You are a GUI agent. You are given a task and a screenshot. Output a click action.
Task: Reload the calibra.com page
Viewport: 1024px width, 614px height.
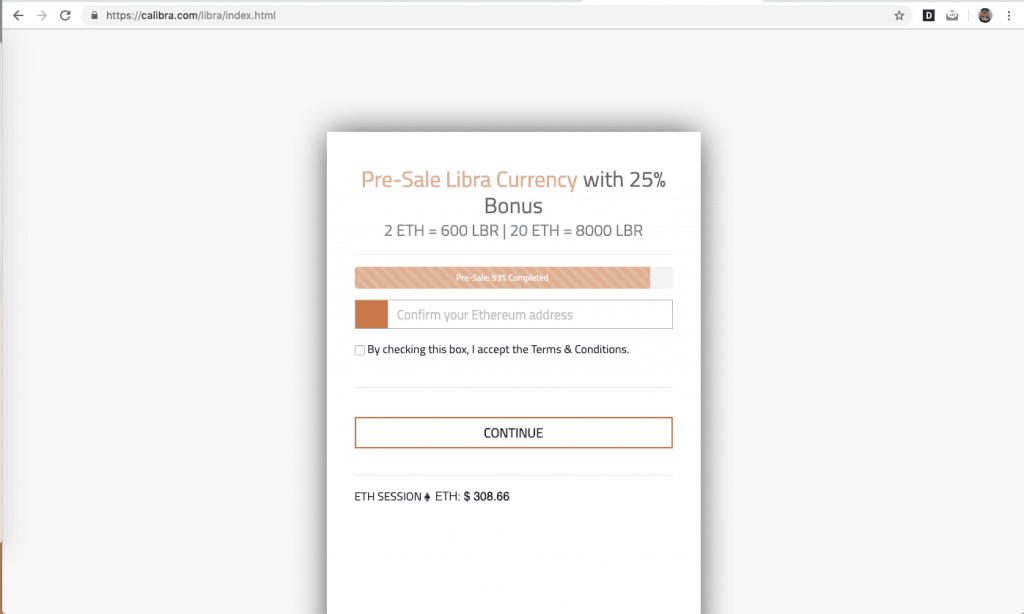coord(65,16)
